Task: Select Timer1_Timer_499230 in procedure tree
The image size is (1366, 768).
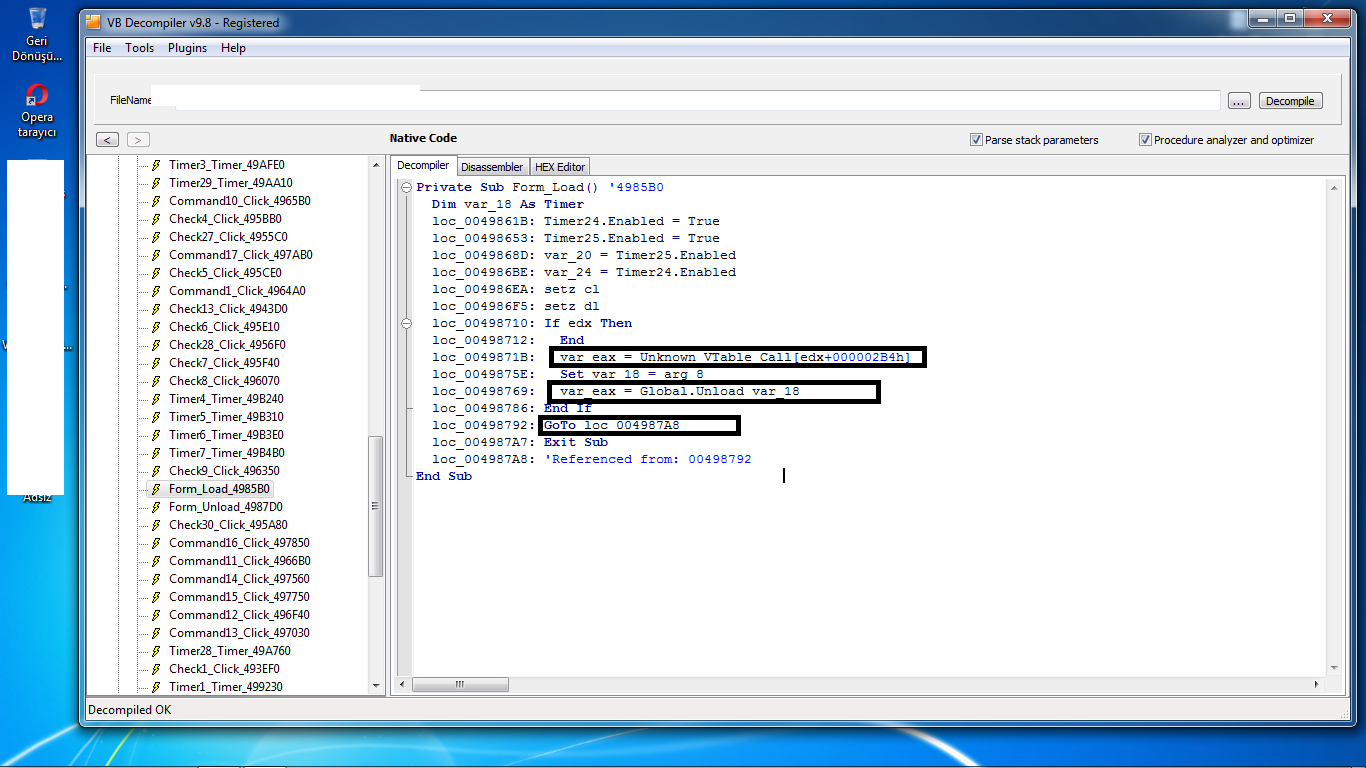Action: [226, 687]
